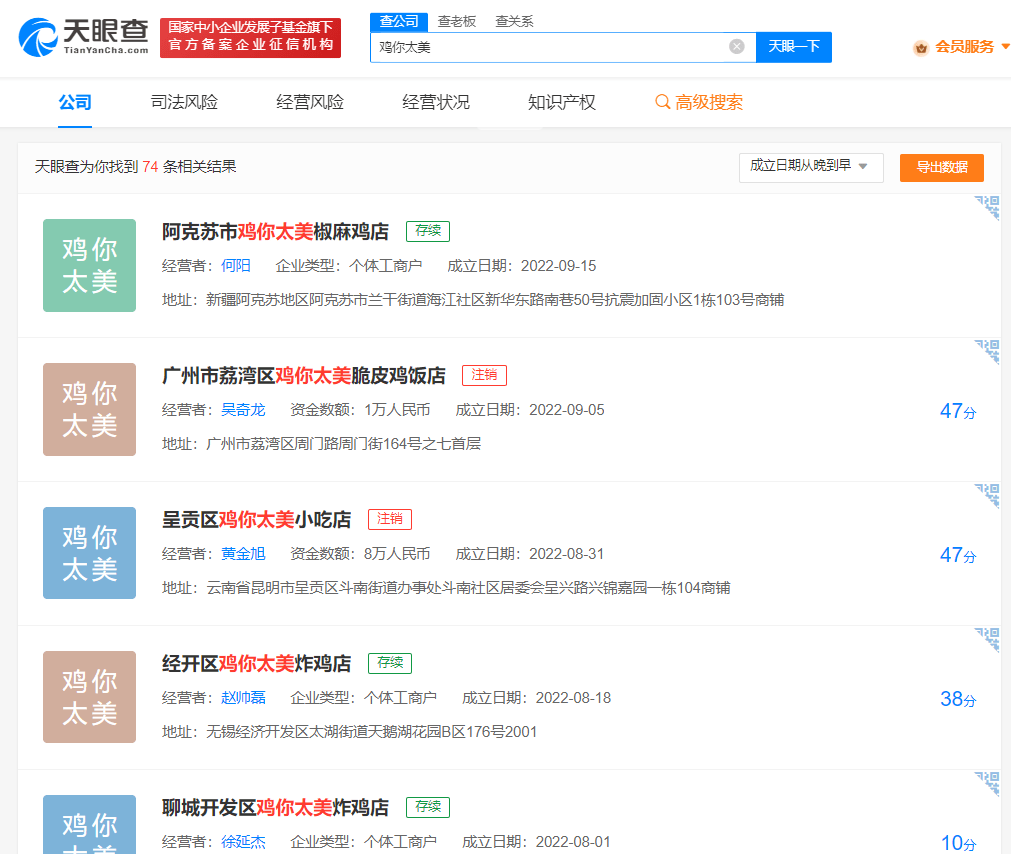Click 存续 status tag of 经开区 company
This screenshot has height=854, width=1011.
(389, 663)
